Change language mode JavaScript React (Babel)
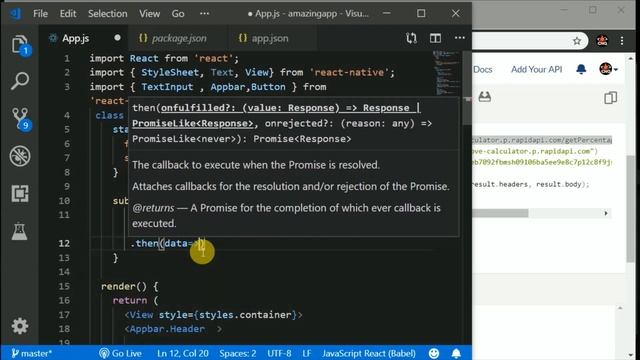 pyautogui.click(x=369, y=353)
